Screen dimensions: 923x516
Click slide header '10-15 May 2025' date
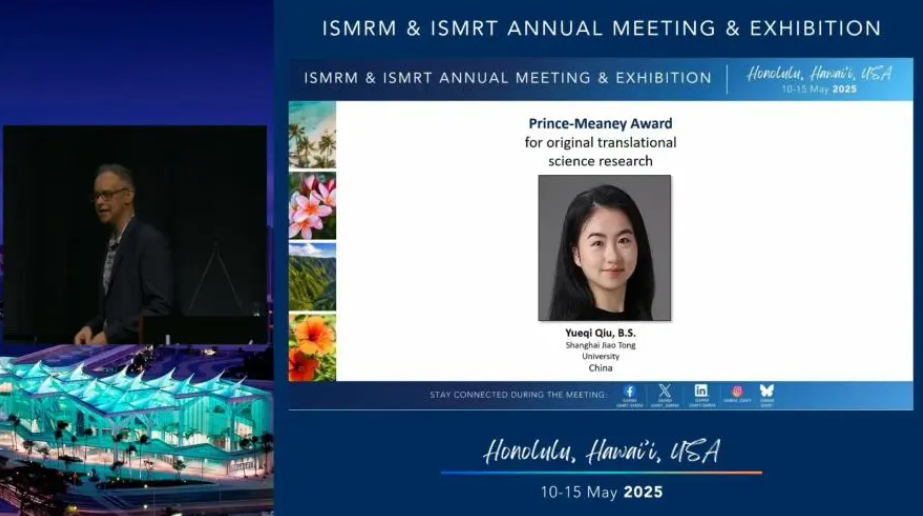[819, 89]
